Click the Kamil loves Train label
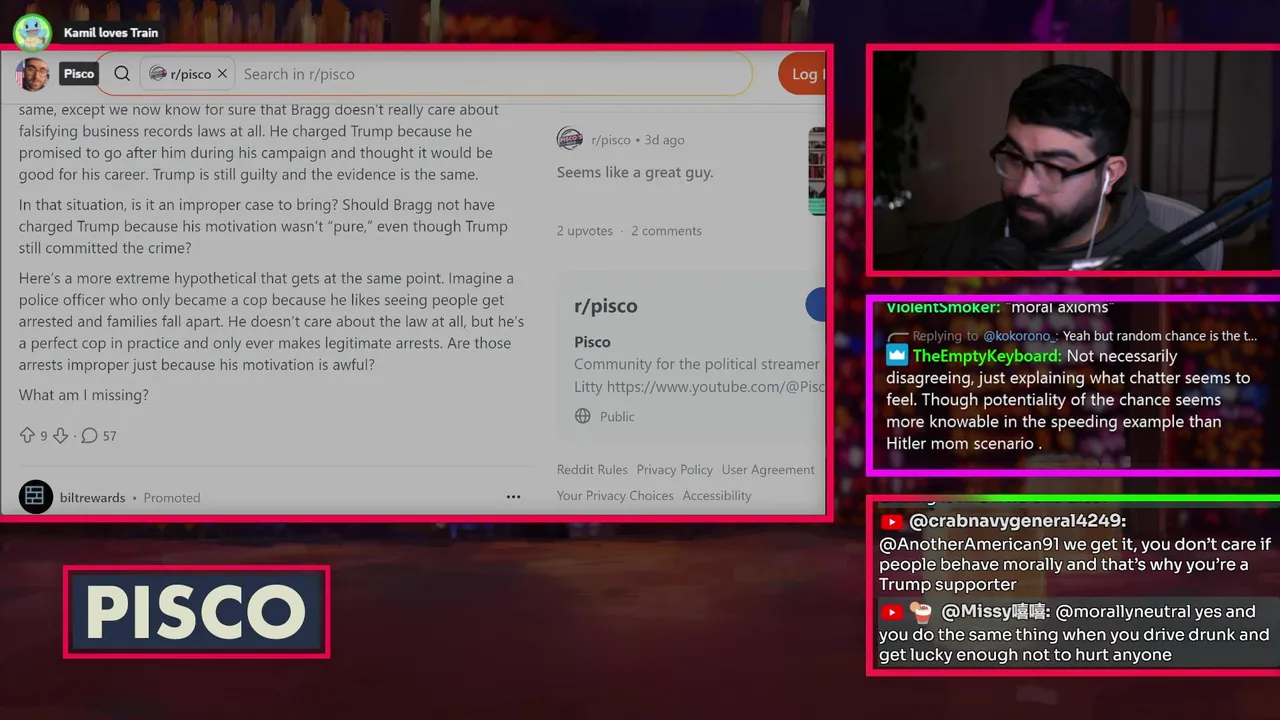This screenshot has width=1280, height=720. (111, 33)
